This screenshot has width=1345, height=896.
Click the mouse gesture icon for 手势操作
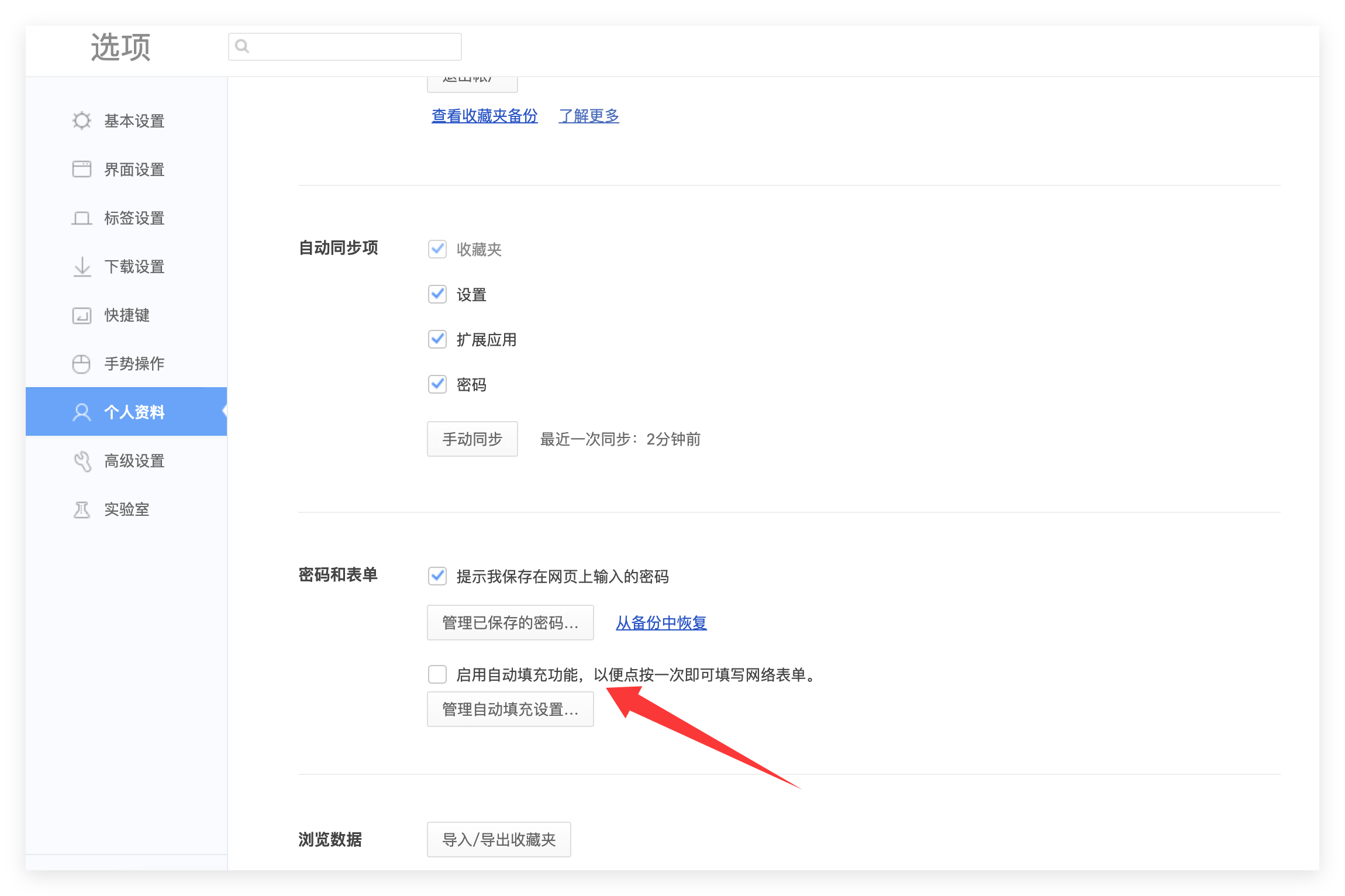point(82,364)
